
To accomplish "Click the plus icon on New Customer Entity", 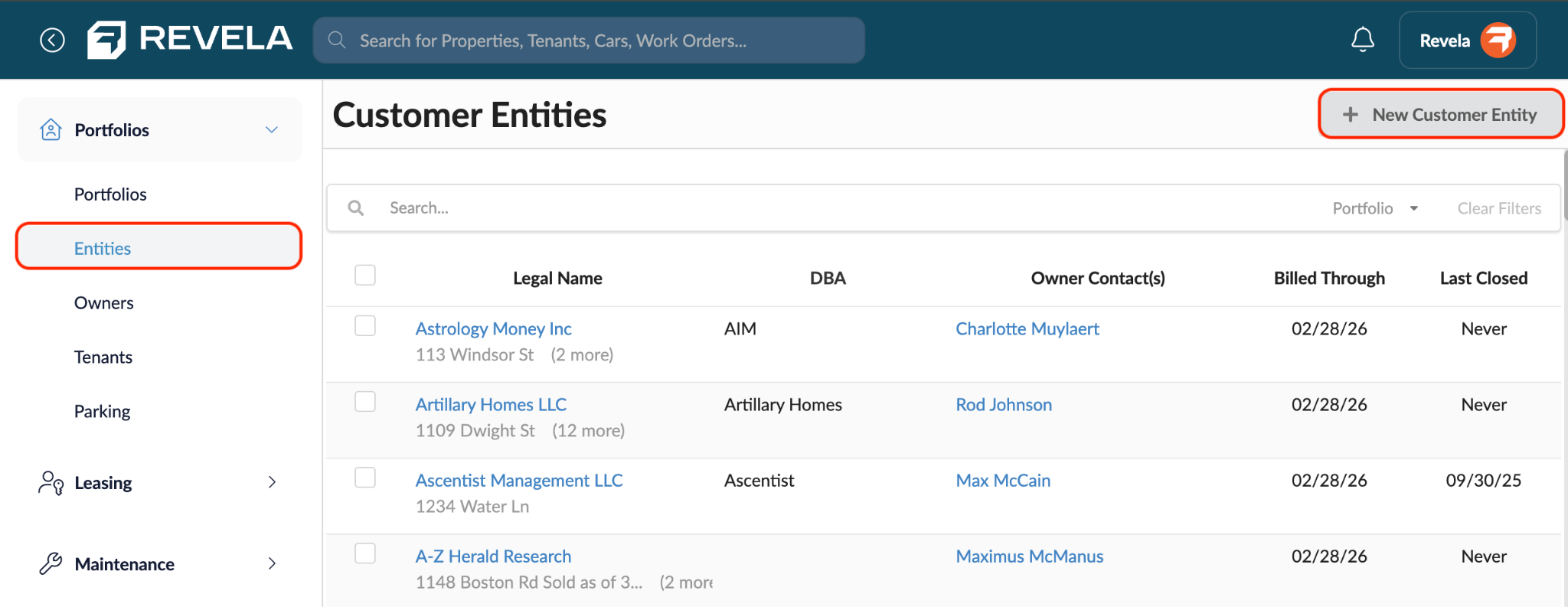I will [1351, 114].
